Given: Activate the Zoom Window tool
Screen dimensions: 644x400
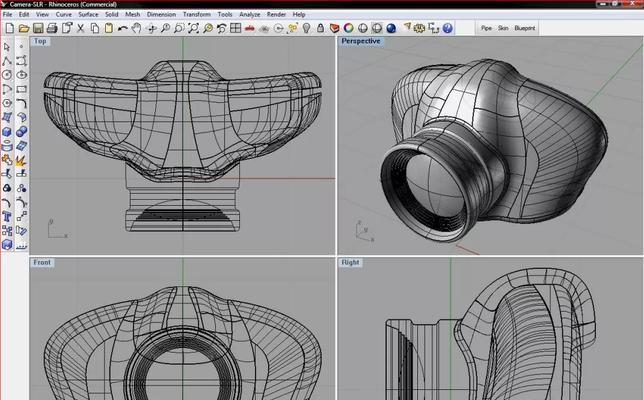Looking at the screenshot, I should 179,28.
